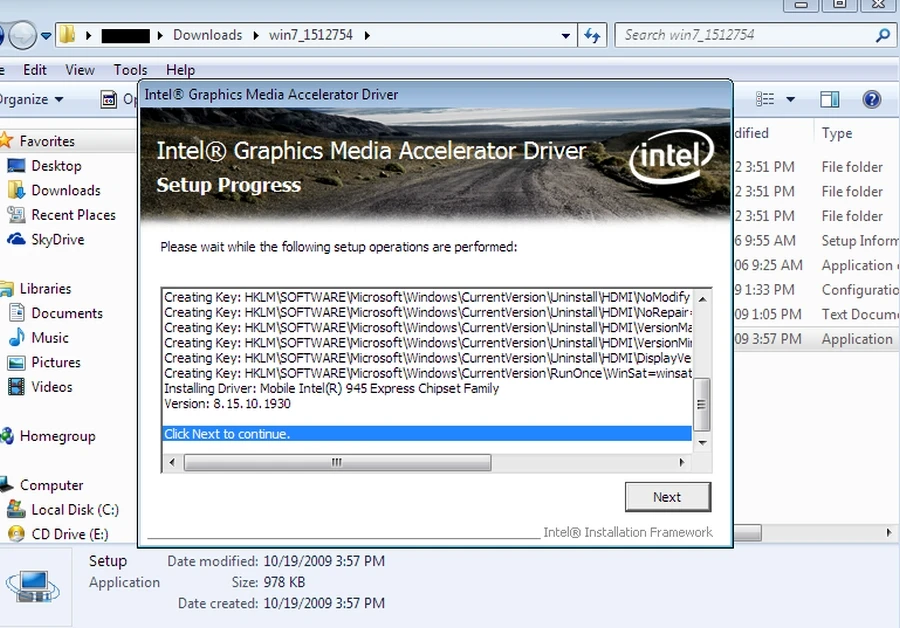Viewport: 900px width, 628px height.
Task: Click the log's vertical scrollbar thumb
Action: [701, 404]
